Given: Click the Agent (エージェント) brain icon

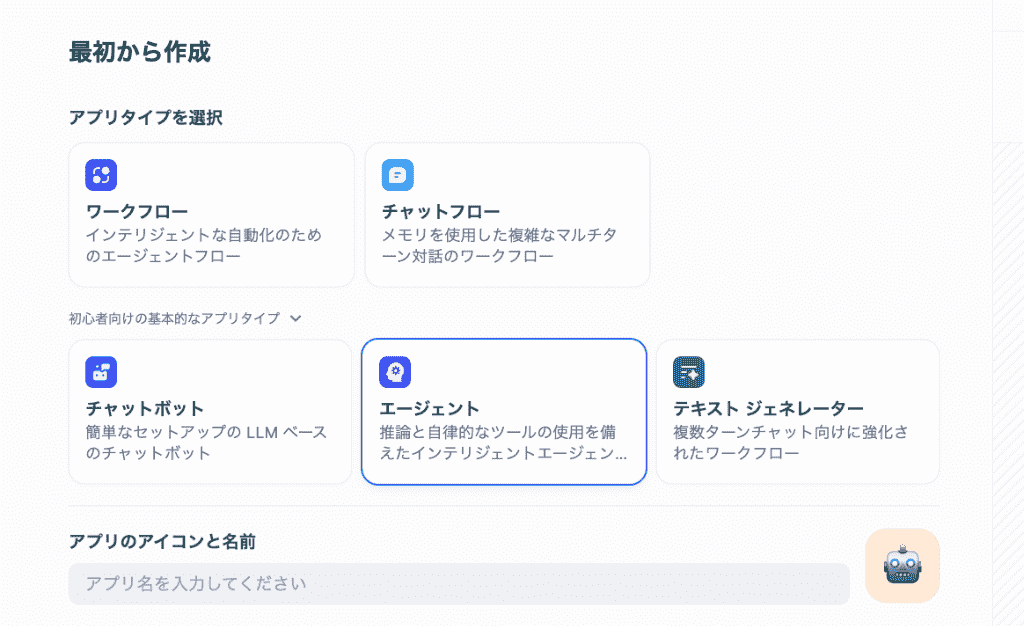Looking at the screenshot, I should (x=395, y=372).
